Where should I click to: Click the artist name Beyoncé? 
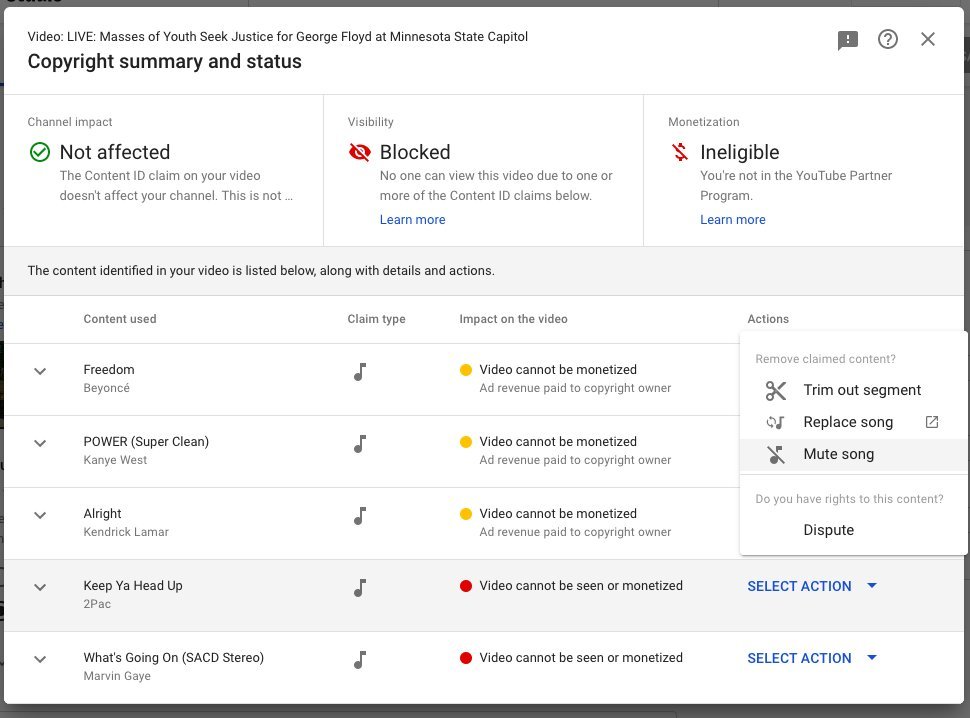[106, 388]
